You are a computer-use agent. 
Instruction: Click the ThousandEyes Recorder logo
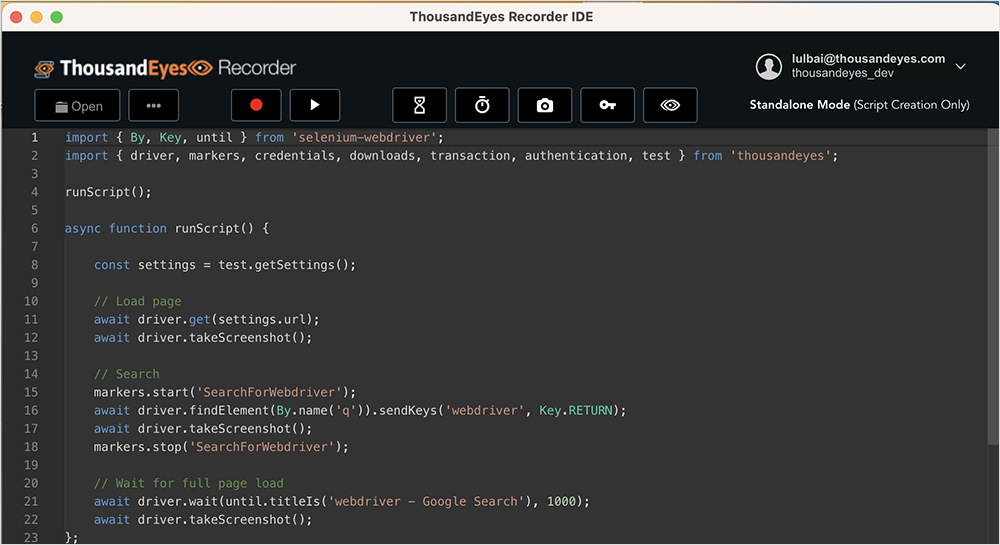(165, 68)
